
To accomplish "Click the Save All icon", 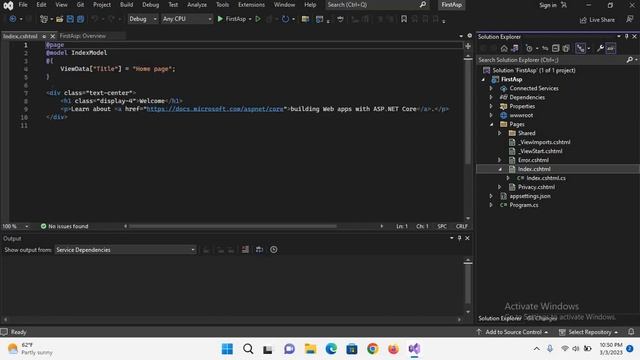I will (x=80, y=19).
